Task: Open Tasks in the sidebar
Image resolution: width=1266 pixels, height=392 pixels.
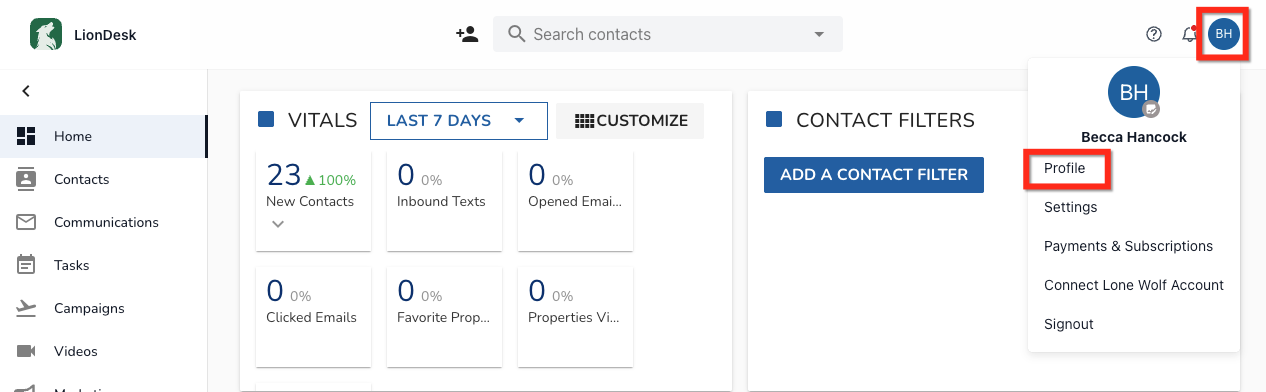Action: coord(103,265)
